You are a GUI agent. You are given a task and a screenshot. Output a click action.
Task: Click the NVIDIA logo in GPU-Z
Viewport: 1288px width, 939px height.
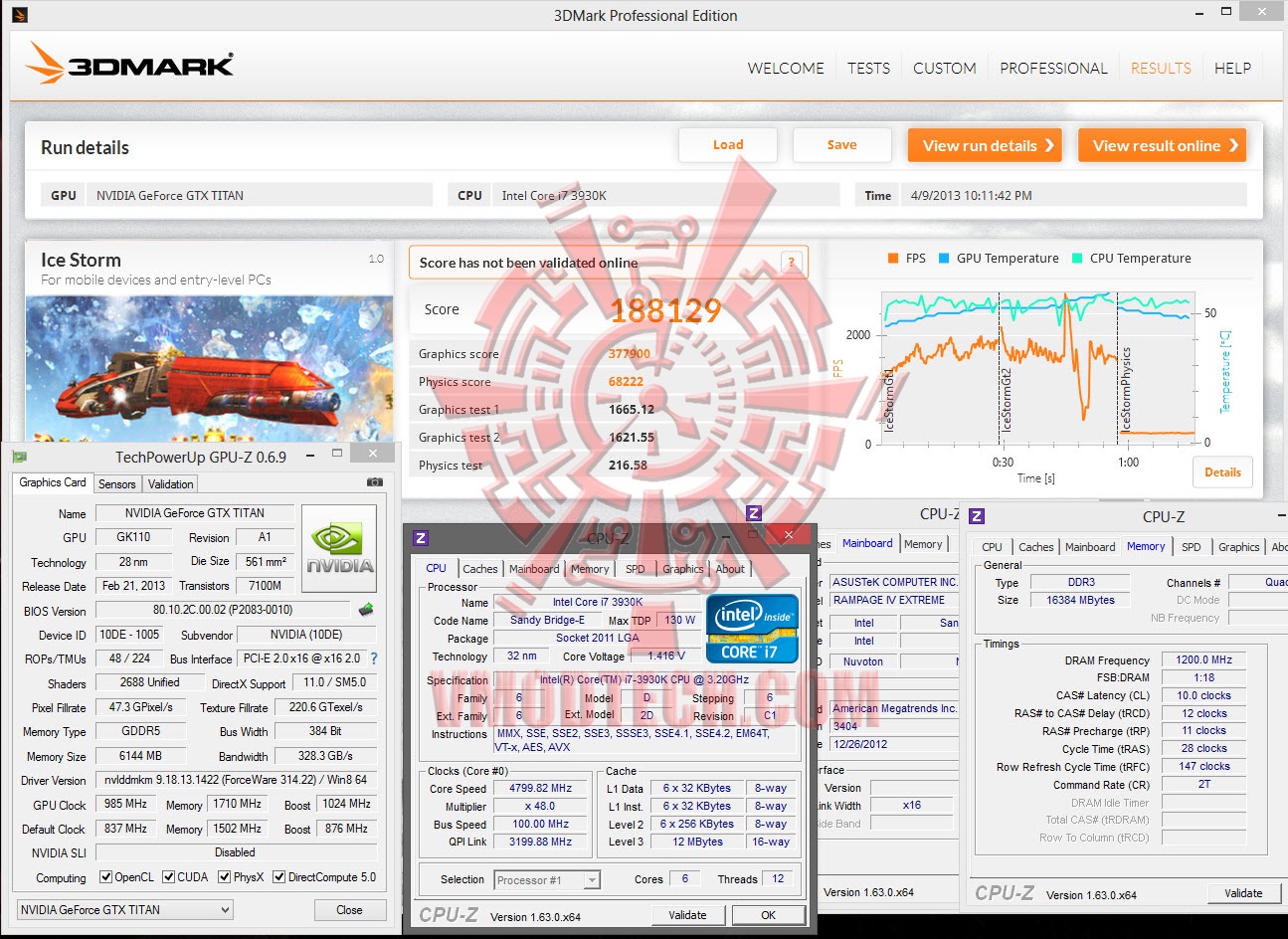(339, 548)
